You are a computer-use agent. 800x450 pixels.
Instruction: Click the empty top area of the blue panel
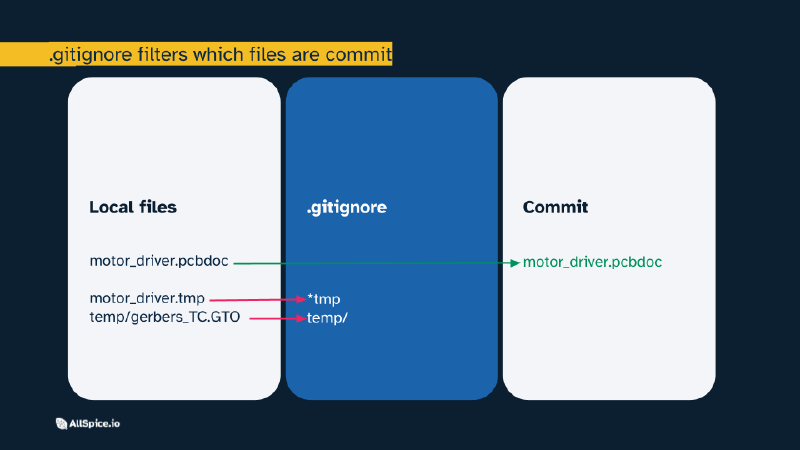tap(391, 130)
